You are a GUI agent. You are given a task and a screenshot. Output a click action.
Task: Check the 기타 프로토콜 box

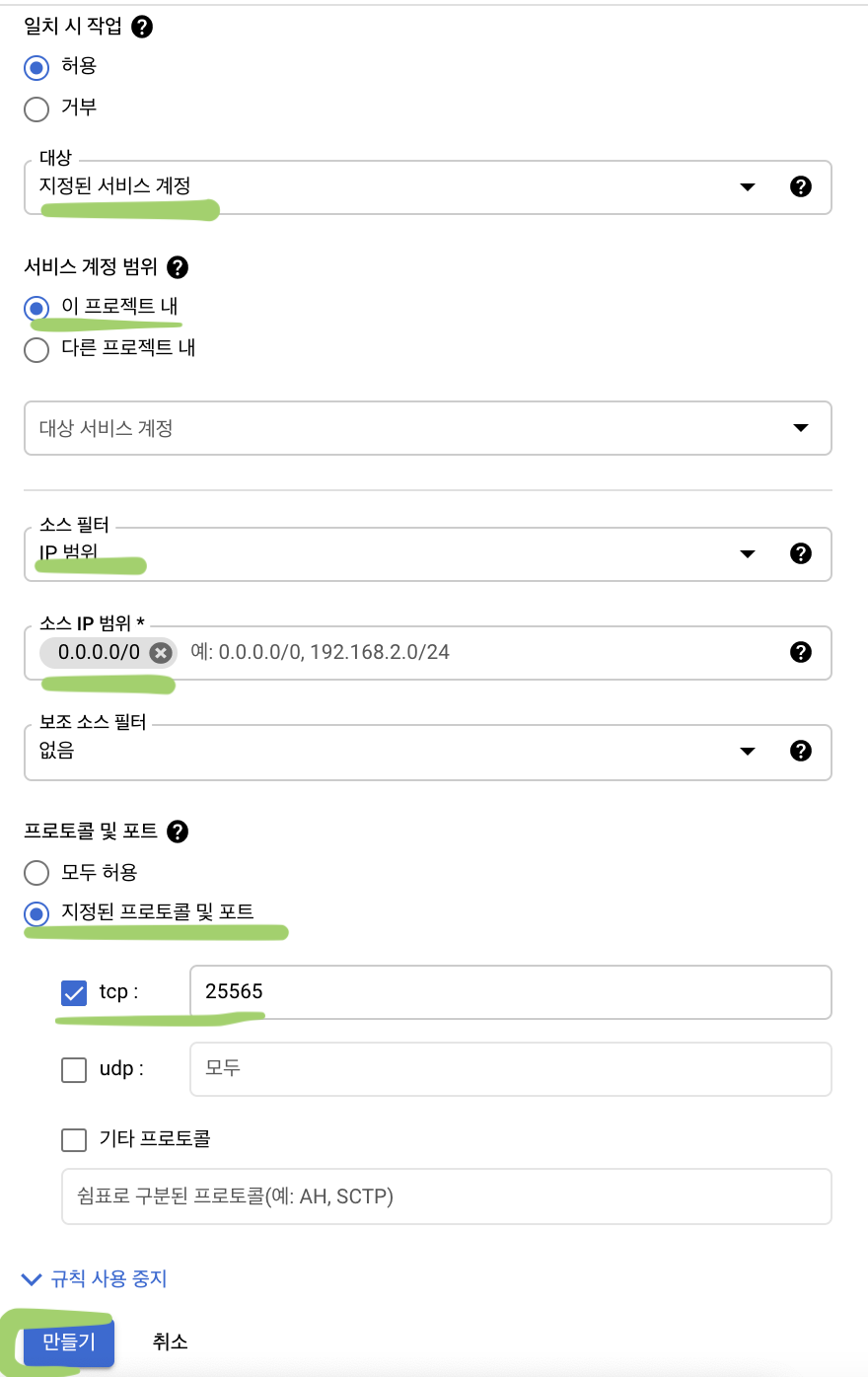point(74,1140)
